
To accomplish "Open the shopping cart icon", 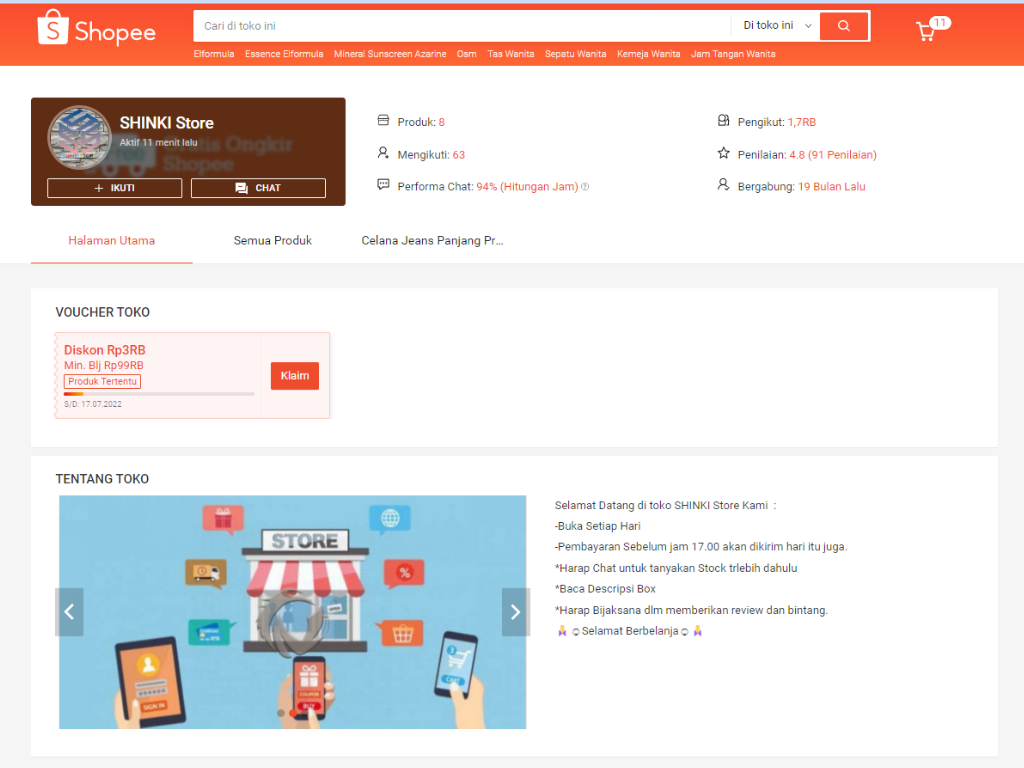I will click(925, 31).
